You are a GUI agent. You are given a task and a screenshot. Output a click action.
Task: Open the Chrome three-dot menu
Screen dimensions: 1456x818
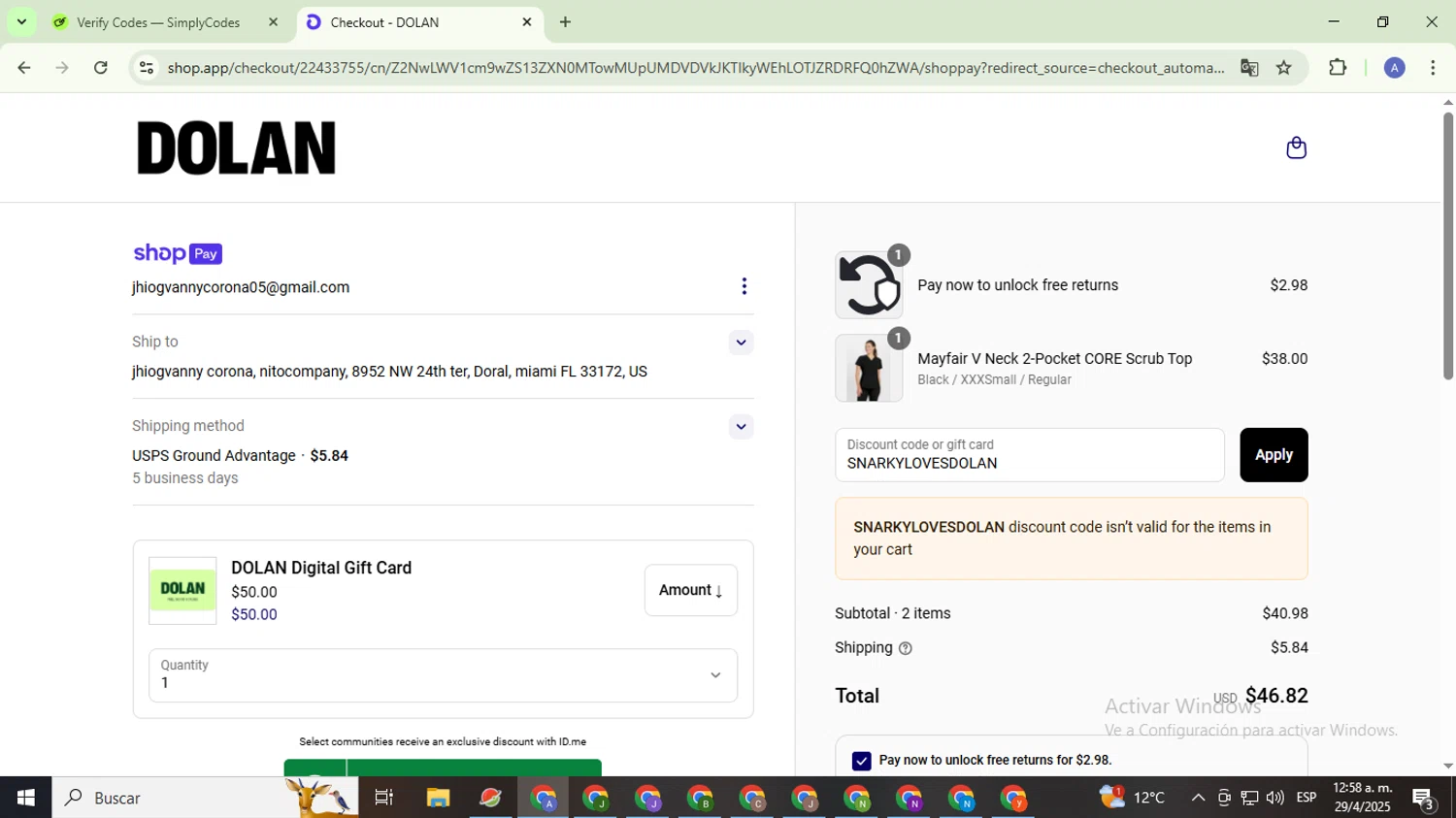1433,67
